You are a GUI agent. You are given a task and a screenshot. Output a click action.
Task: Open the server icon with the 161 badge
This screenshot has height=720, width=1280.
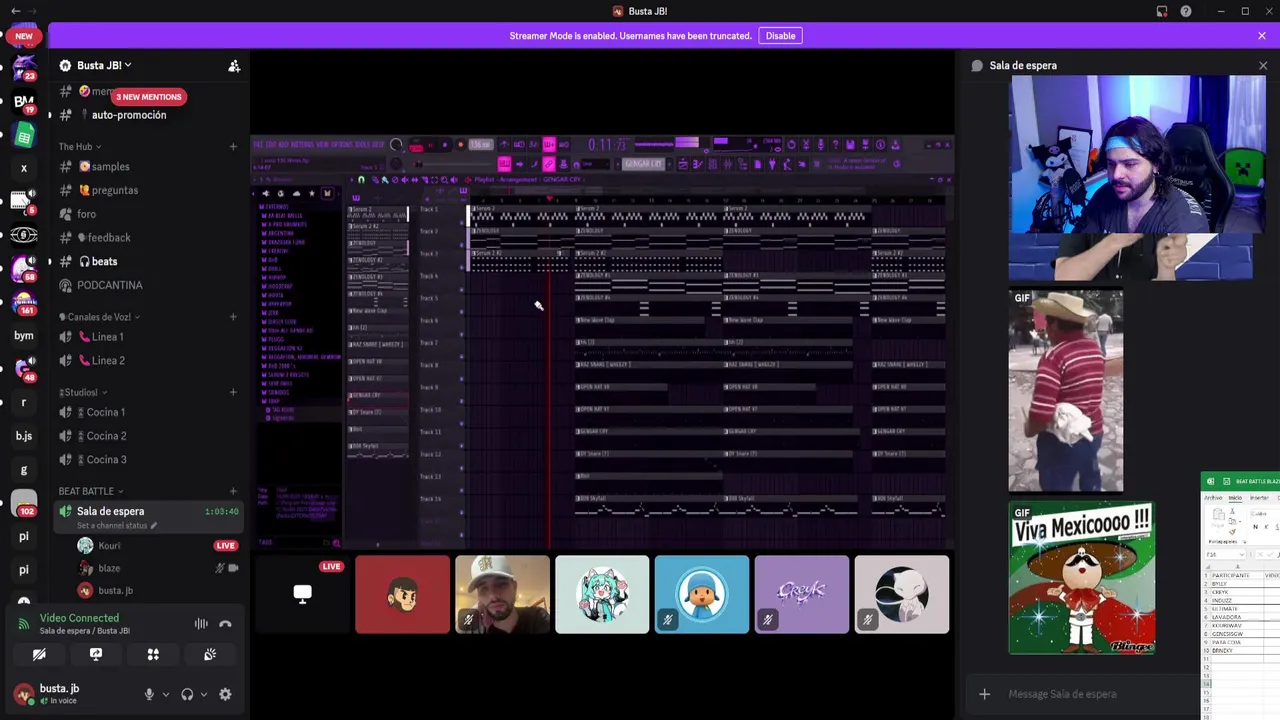tap(24, 302)
